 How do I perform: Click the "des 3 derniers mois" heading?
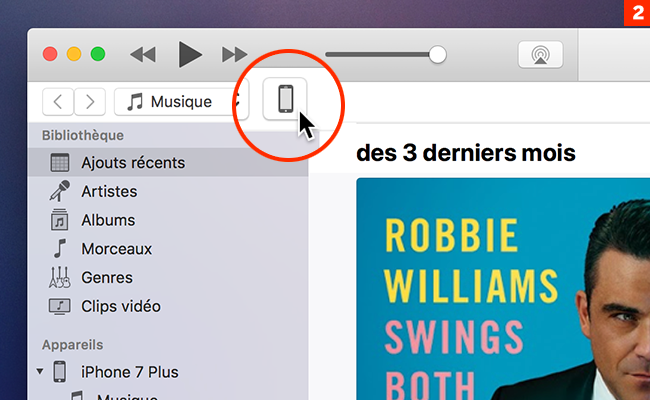(466, 153)
